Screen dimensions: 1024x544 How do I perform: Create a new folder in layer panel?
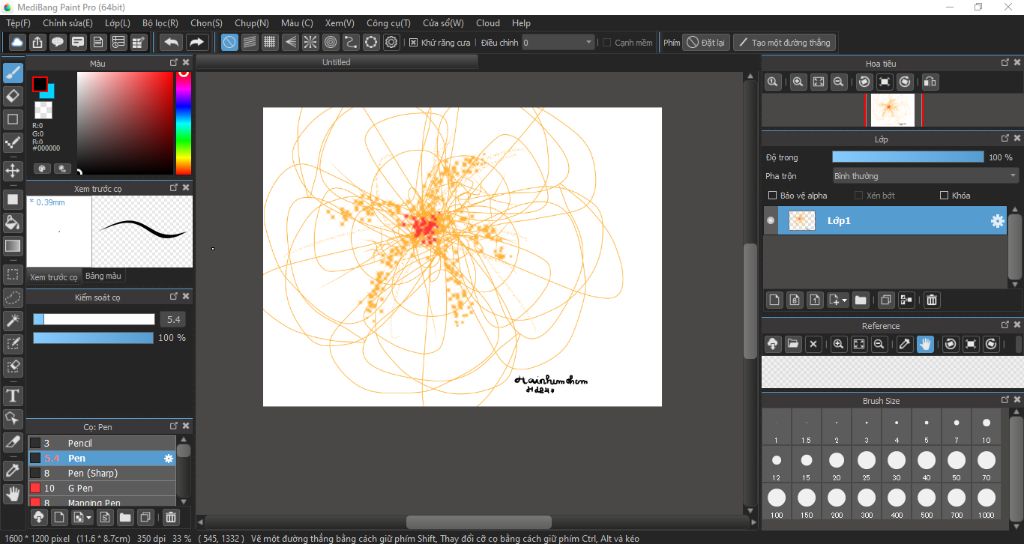click(x=860, y=300)
